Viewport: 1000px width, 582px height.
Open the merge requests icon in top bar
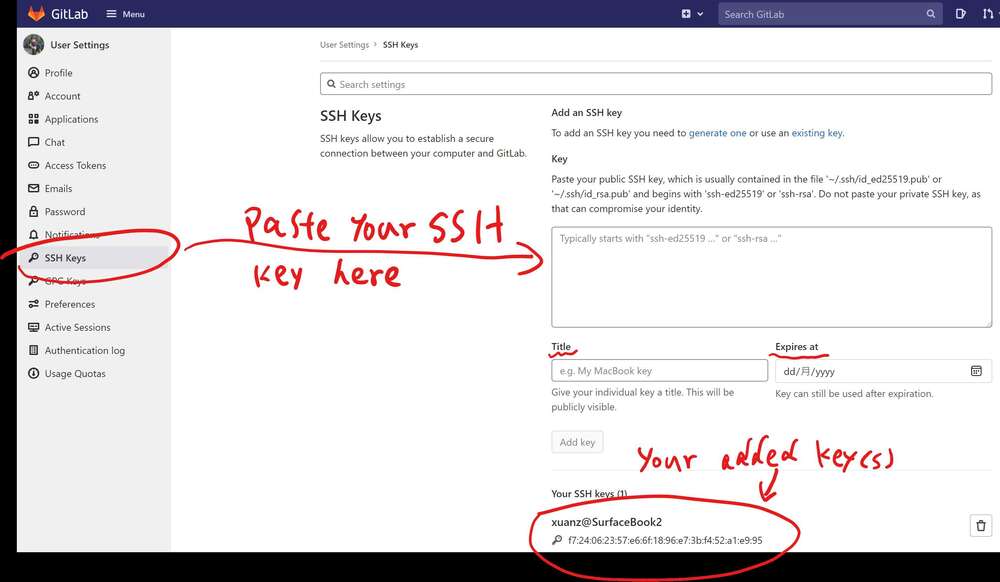click(988, 13)
